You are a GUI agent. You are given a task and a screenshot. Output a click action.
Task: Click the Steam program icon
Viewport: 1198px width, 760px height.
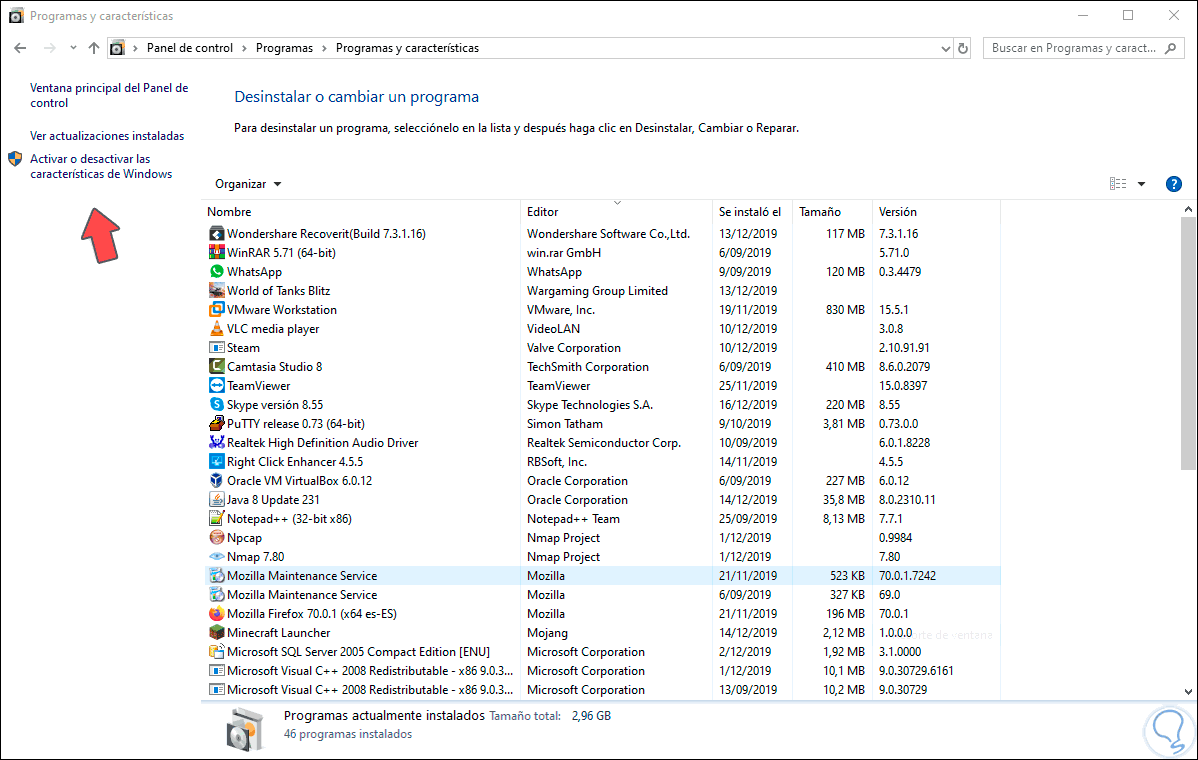[x=216, y=348]
